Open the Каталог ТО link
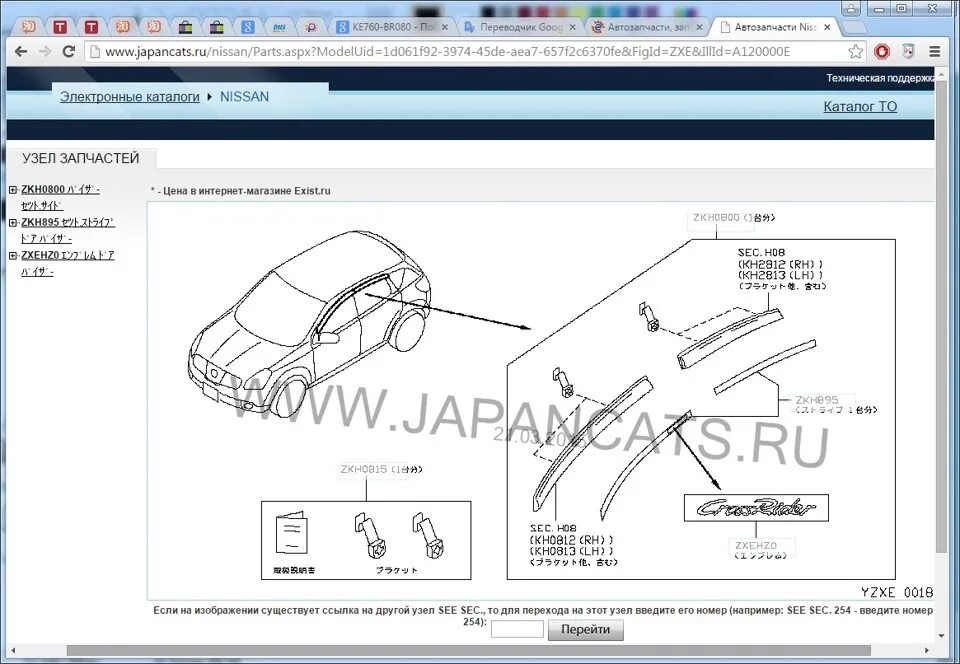 click(860, 106)
